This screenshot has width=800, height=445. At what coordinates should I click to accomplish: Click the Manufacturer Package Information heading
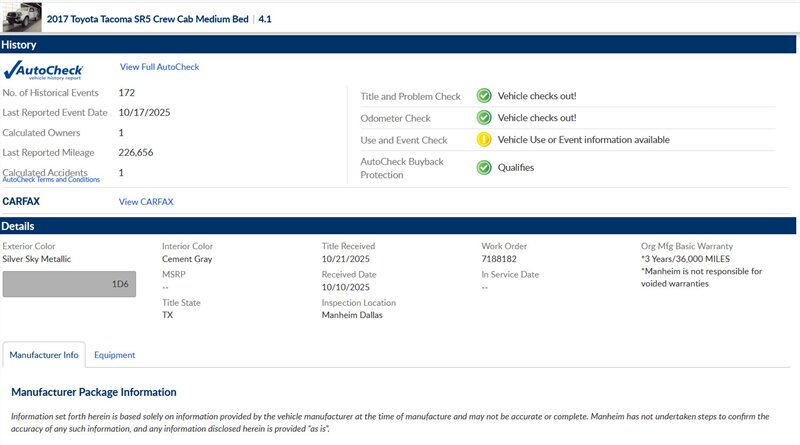coord(94,392)
